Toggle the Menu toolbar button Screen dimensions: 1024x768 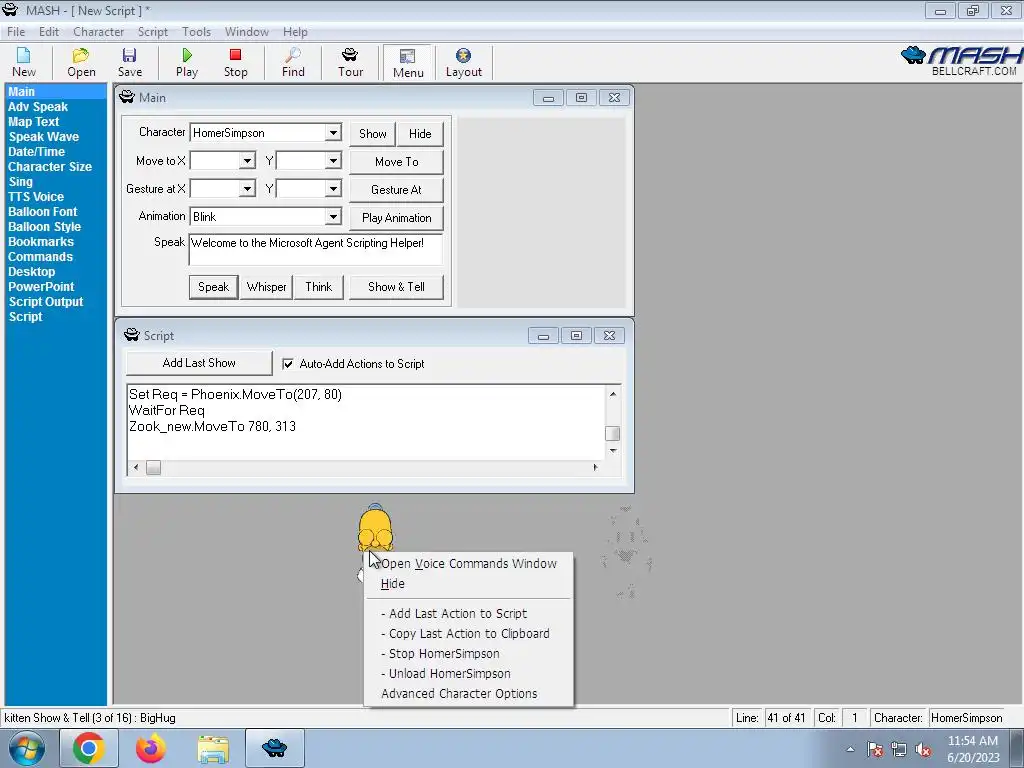pyautogui.click(x=408, y=63)
